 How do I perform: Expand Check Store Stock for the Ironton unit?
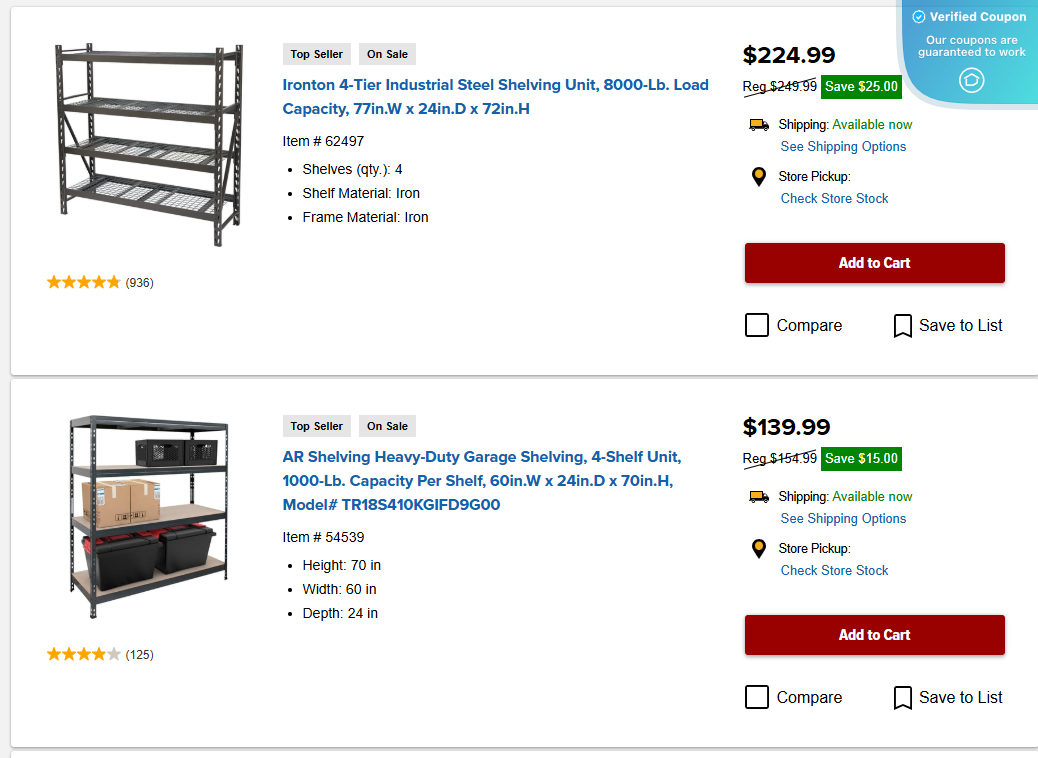coord(834,198)
